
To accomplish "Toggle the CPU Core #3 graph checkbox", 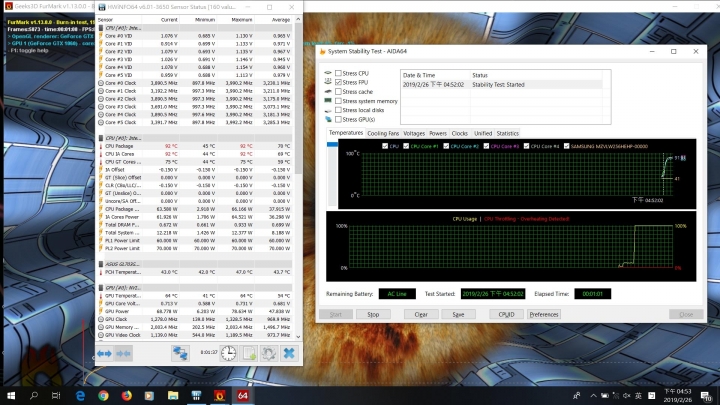I will click(x=486, y=146).
